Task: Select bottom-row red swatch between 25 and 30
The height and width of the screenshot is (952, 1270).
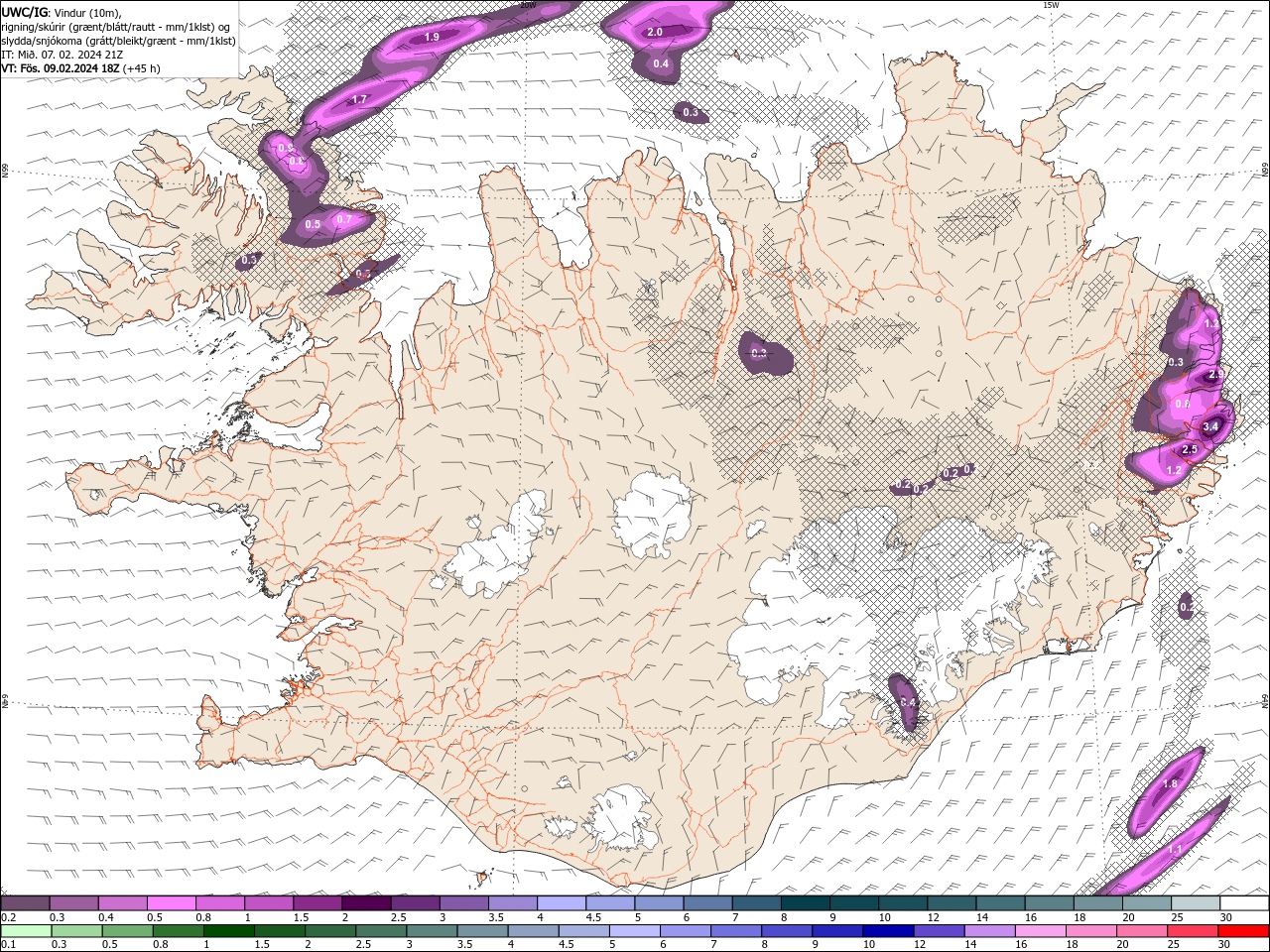Action: tap(1193, 931)
